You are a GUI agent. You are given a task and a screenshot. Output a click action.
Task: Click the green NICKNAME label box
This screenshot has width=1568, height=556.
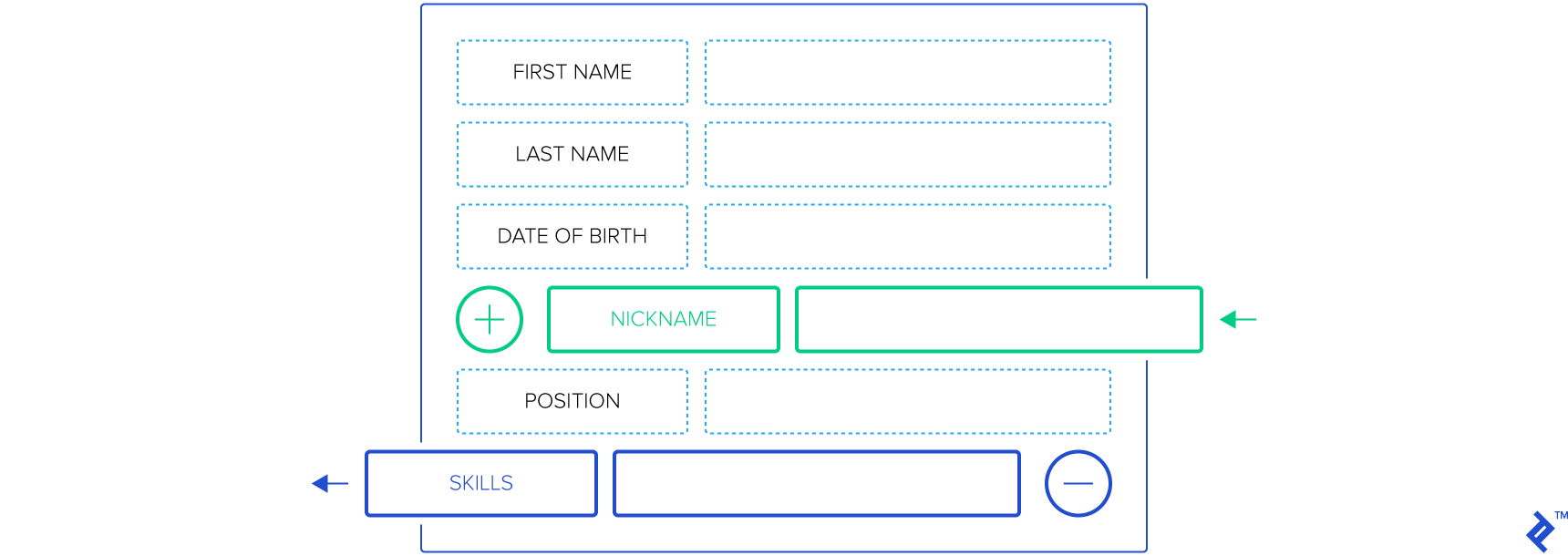coord(664,319)
